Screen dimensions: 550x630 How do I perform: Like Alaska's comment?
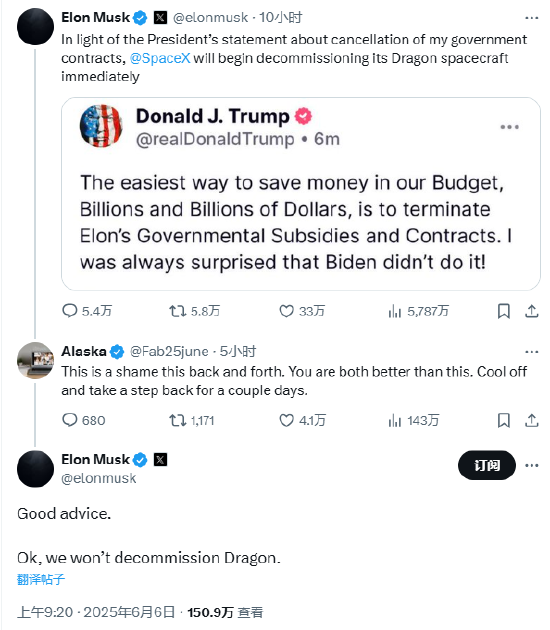286,420
